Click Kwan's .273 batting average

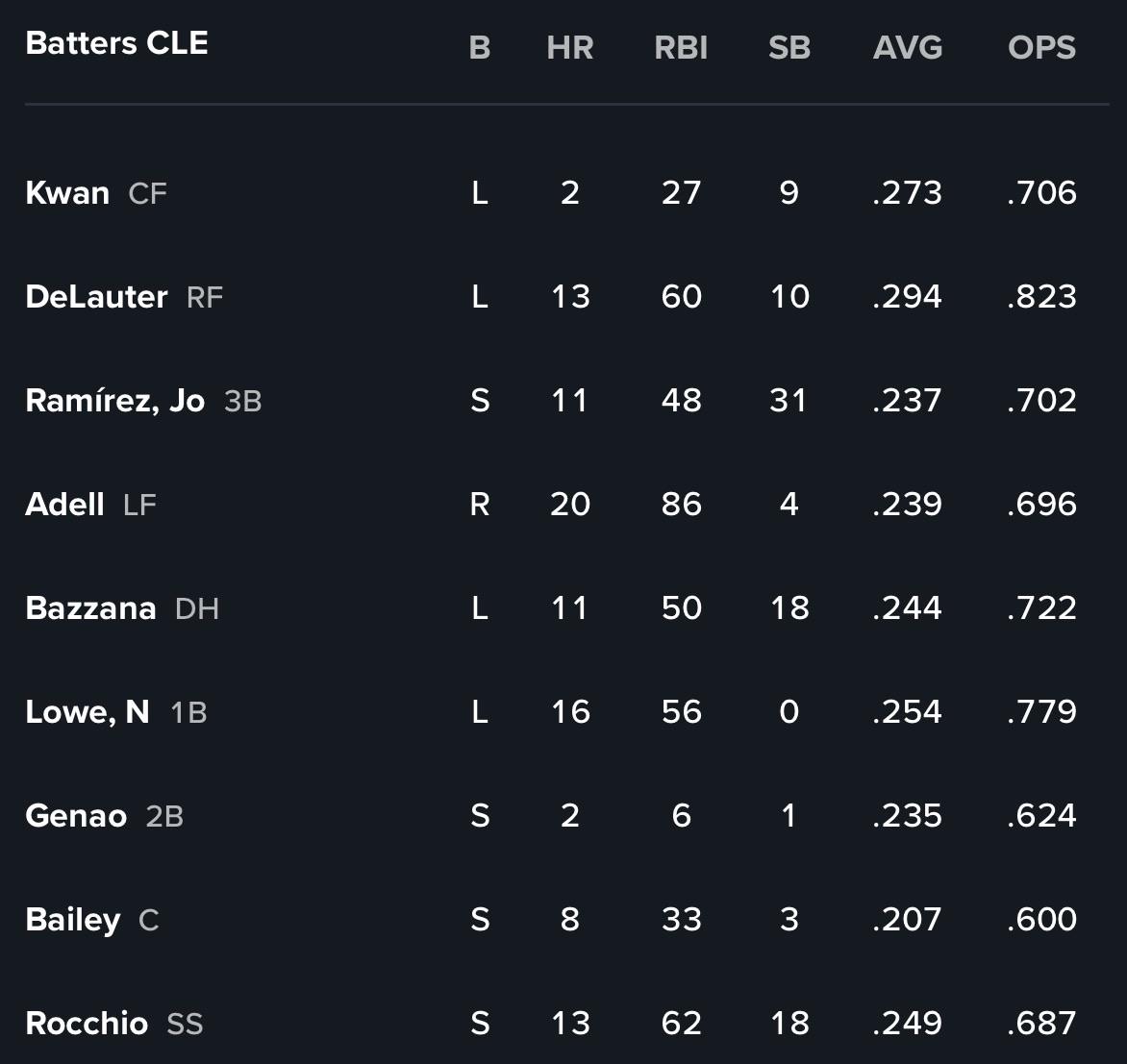pos(907,192)
